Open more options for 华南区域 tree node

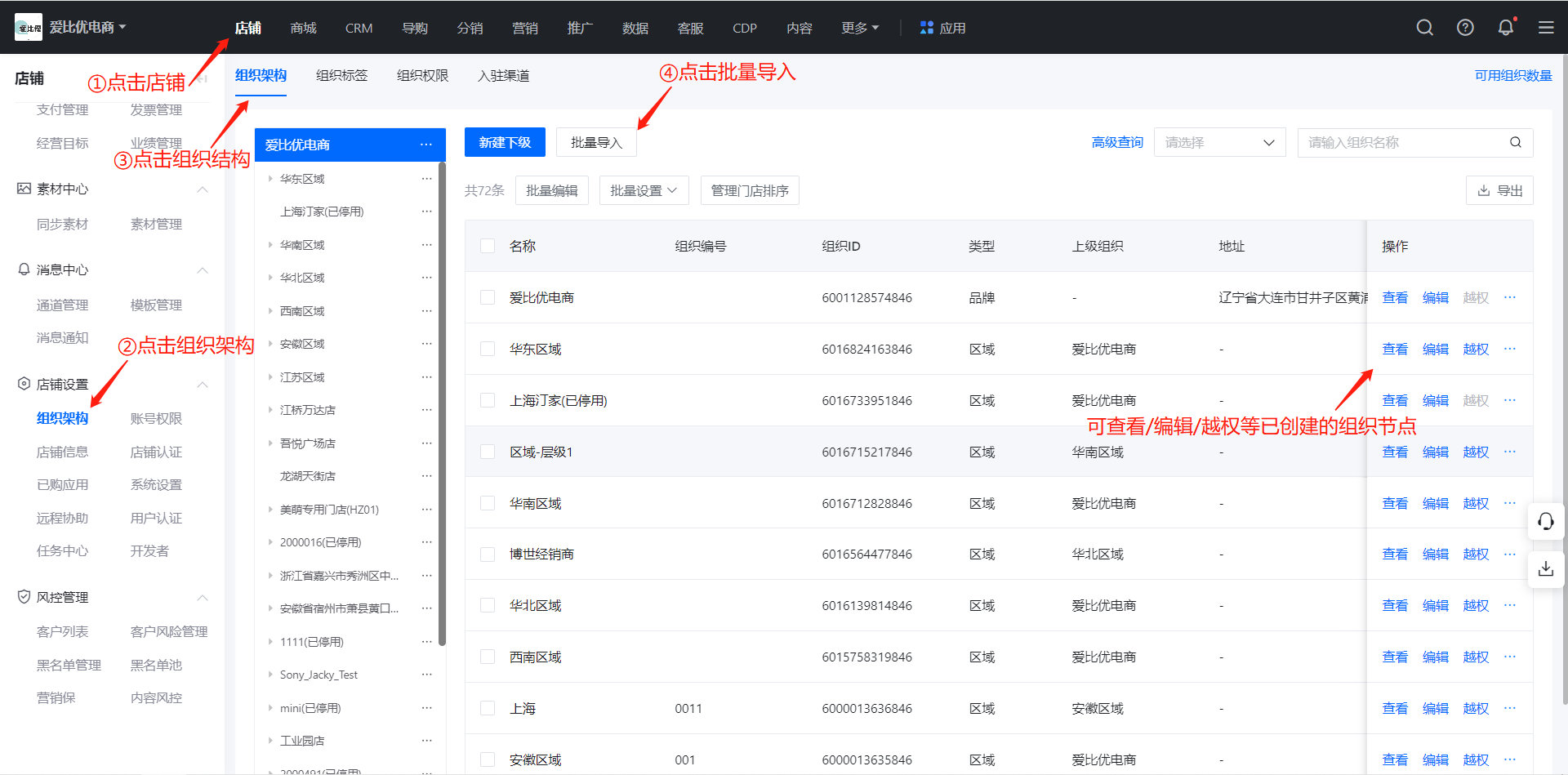tap(426, 245)
